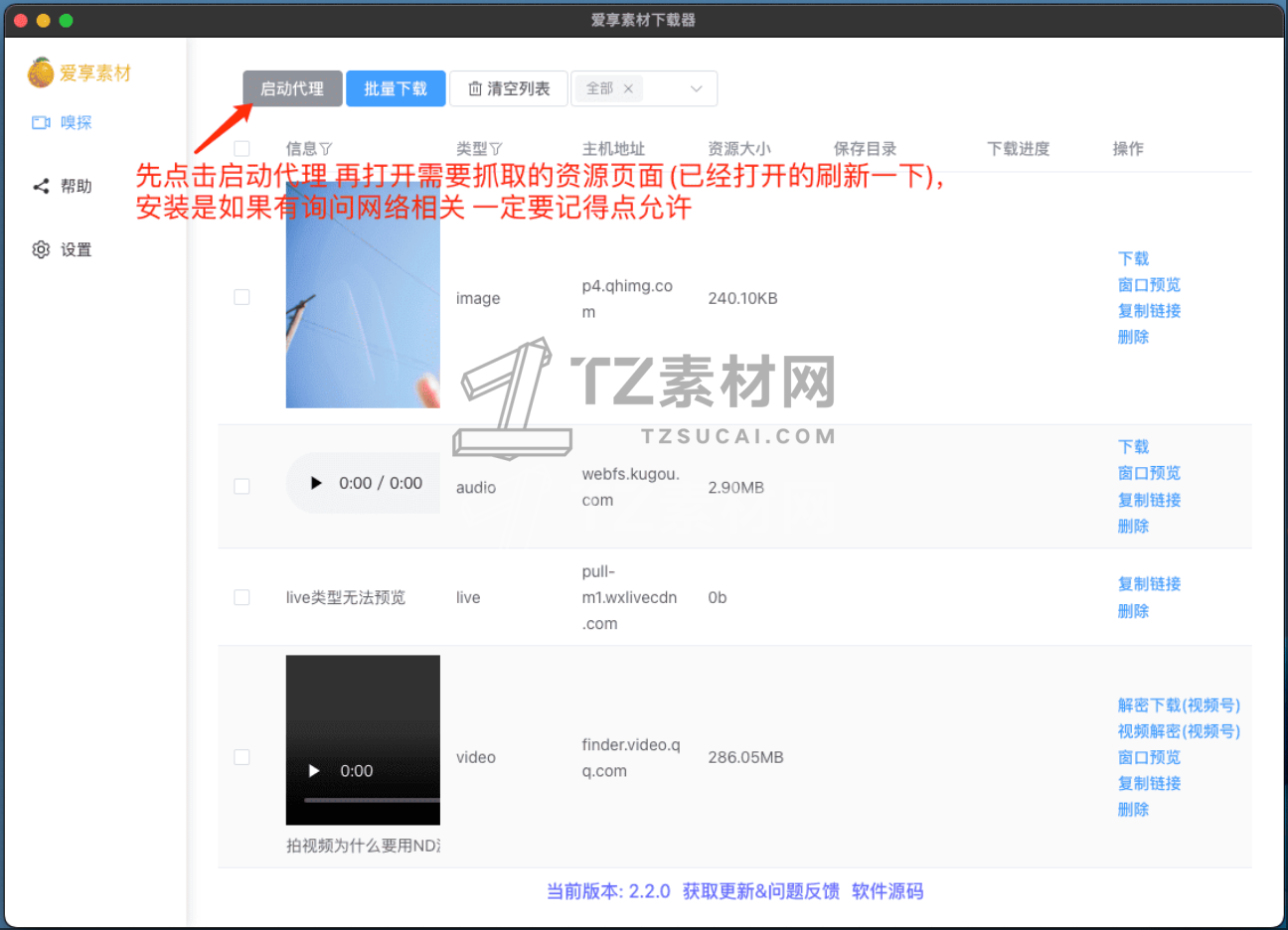Expand the type filter dropdown arrow
Viewport: 1288px width, 930px height.
pyautogui.click(x=696, y=88)
